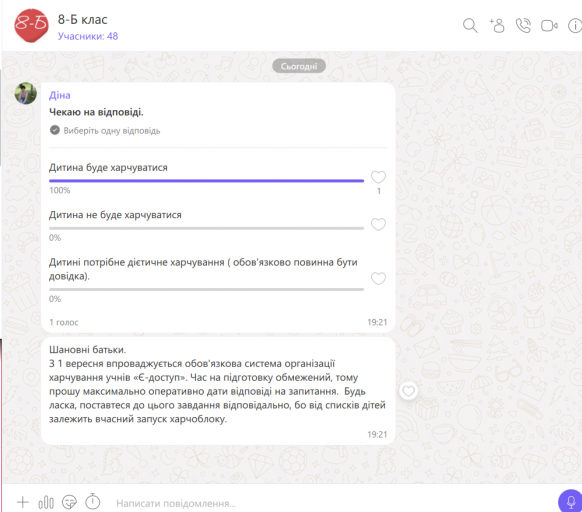The height and width of the screenshot is (512, 582).
Task: Open sender Діна's name link
Action: 59,95
